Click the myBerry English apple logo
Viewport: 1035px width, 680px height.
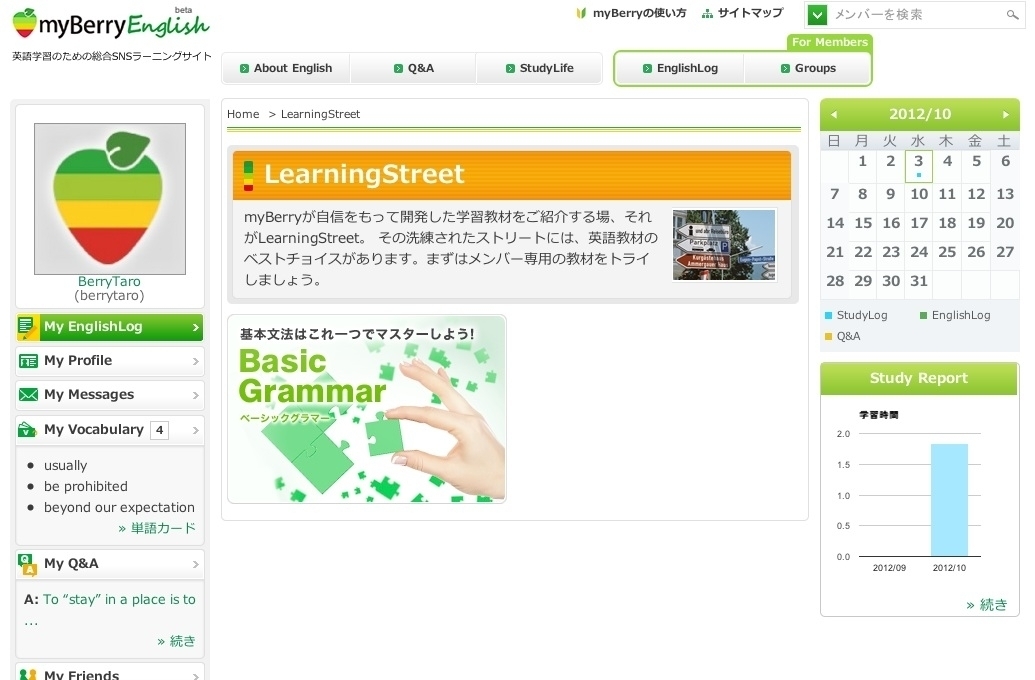point(25,23)
